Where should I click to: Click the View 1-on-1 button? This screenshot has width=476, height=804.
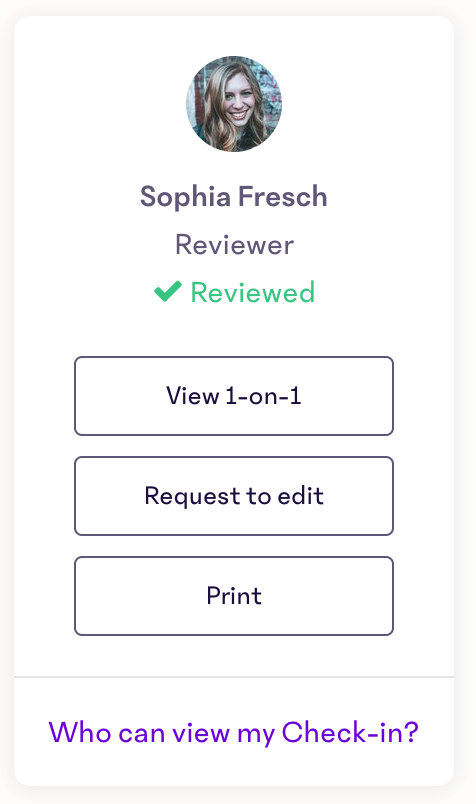coord(234,396)
